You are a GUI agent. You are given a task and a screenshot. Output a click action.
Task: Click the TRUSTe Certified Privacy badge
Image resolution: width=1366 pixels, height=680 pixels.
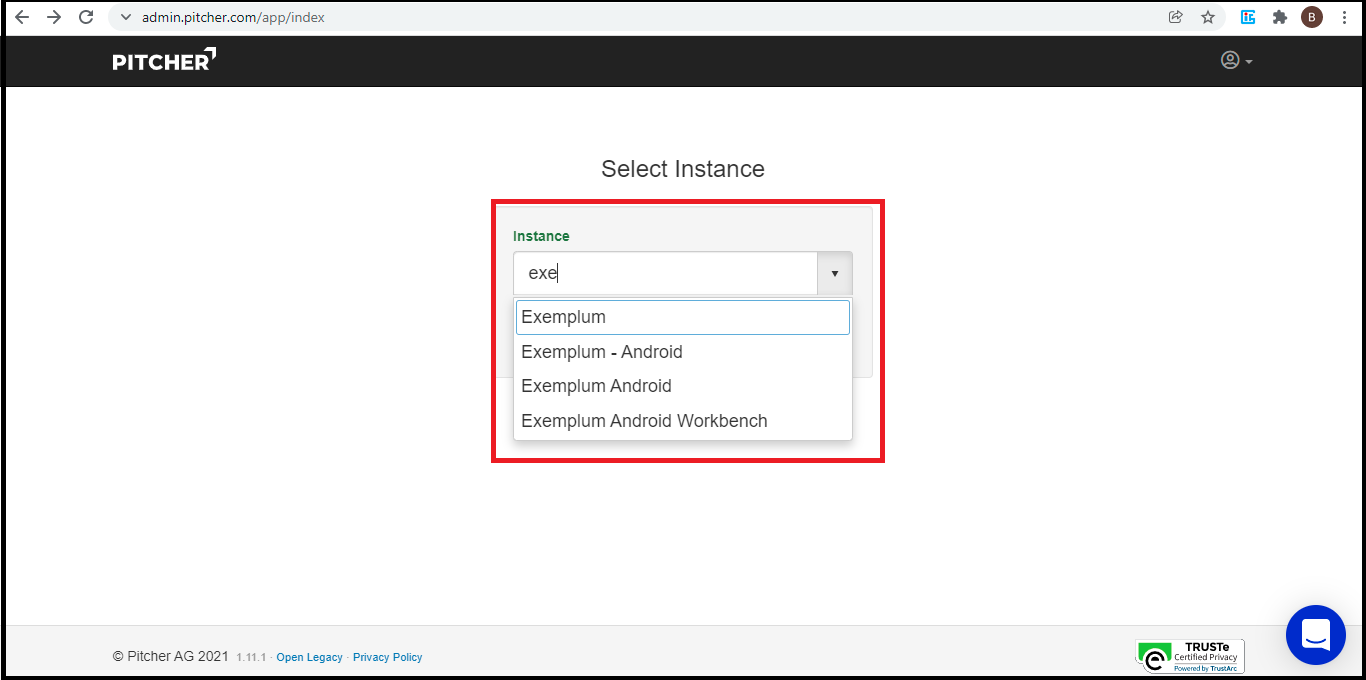(x=1190, y=656)
